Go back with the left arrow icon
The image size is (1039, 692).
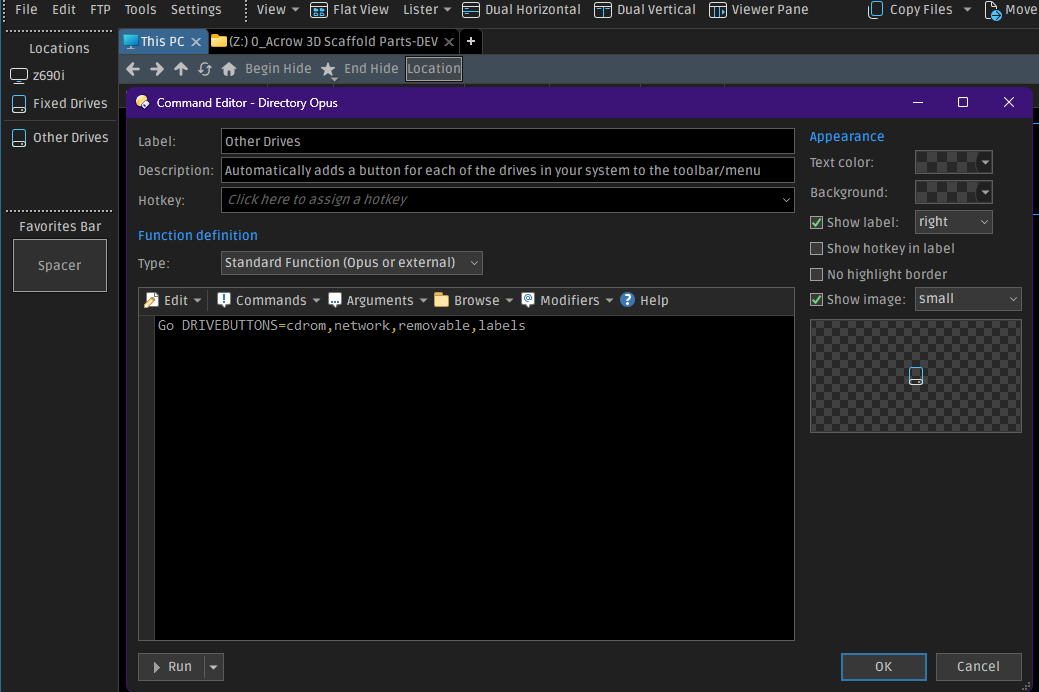point(133,69)
